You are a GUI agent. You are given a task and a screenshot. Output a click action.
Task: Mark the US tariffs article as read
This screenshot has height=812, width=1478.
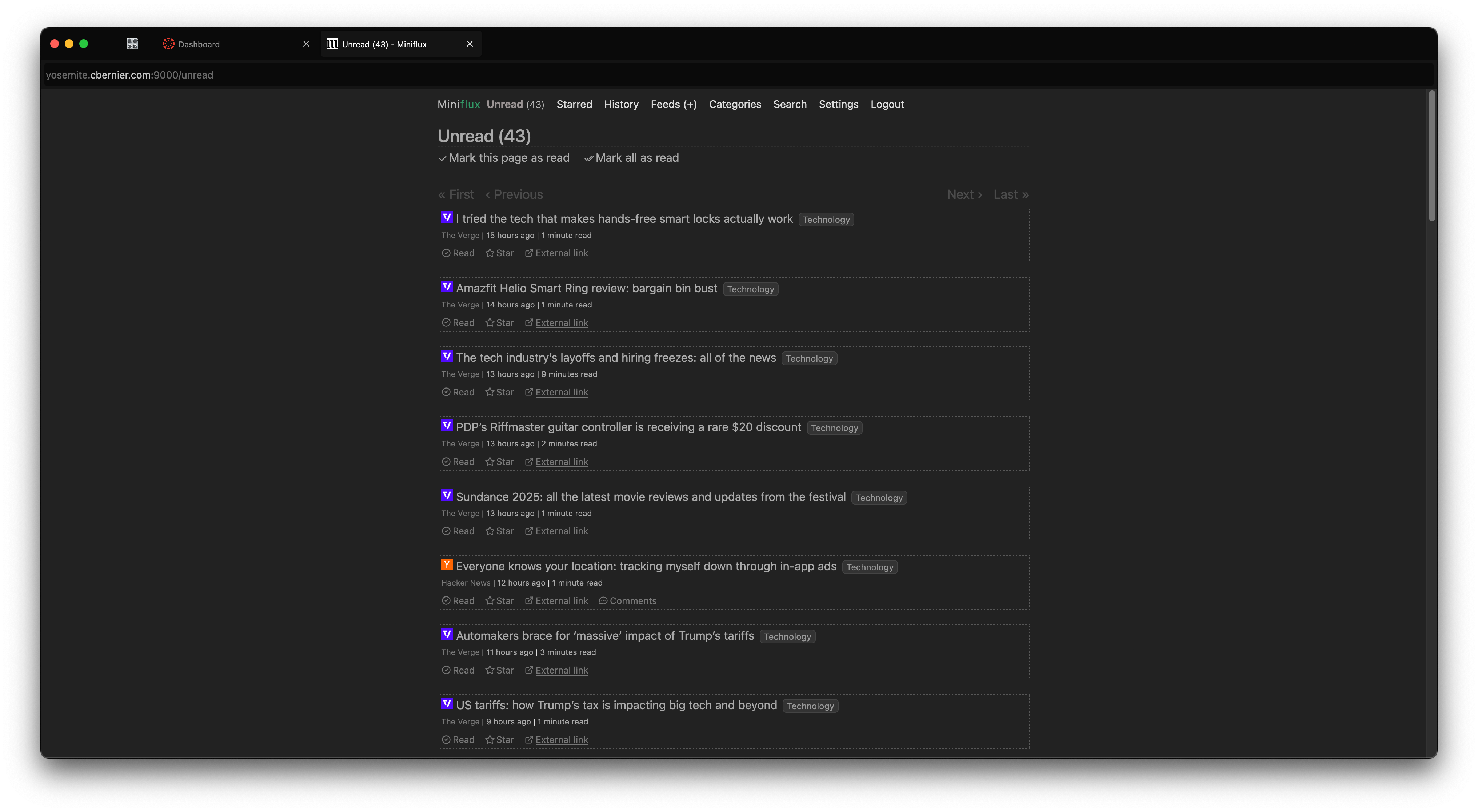click(458, 740)
